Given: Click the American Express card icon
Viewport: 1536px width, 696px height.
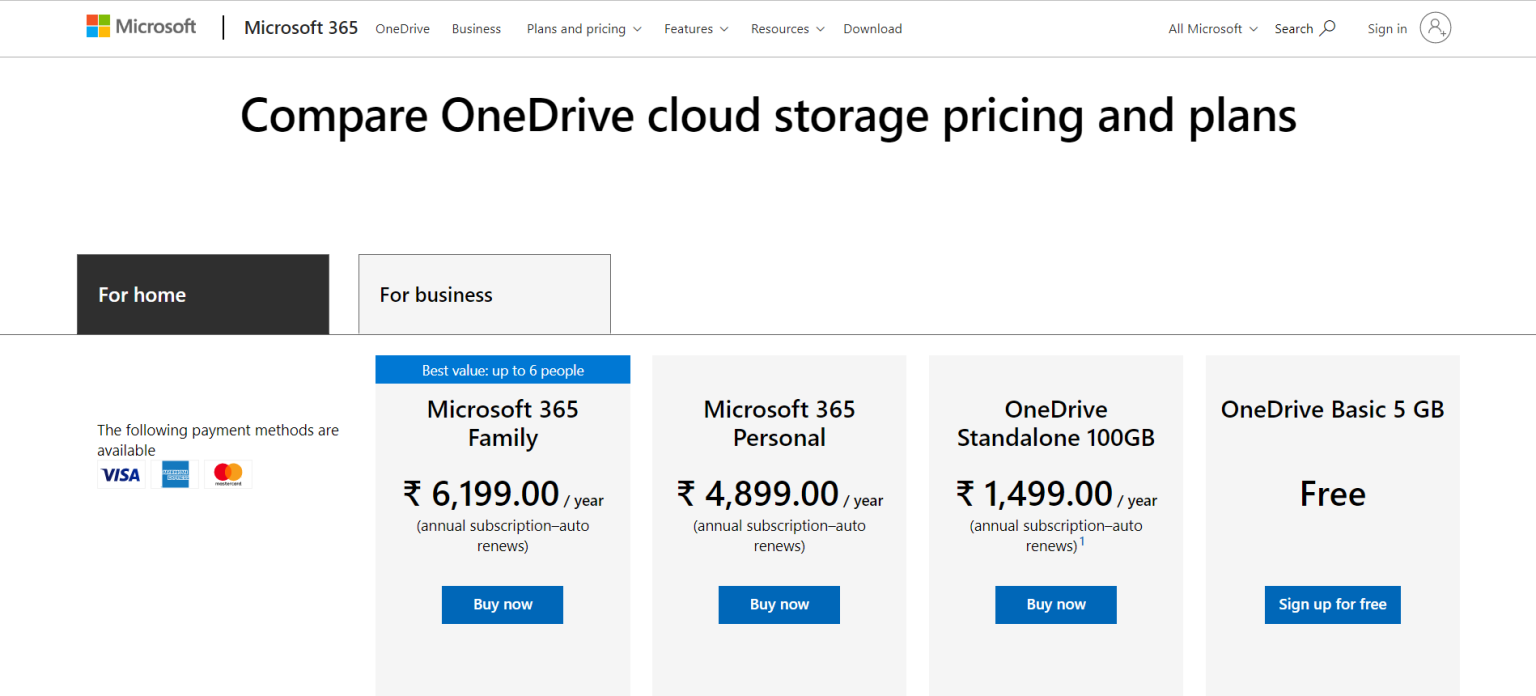Looking at the screenshot, I should click(176, 475).
